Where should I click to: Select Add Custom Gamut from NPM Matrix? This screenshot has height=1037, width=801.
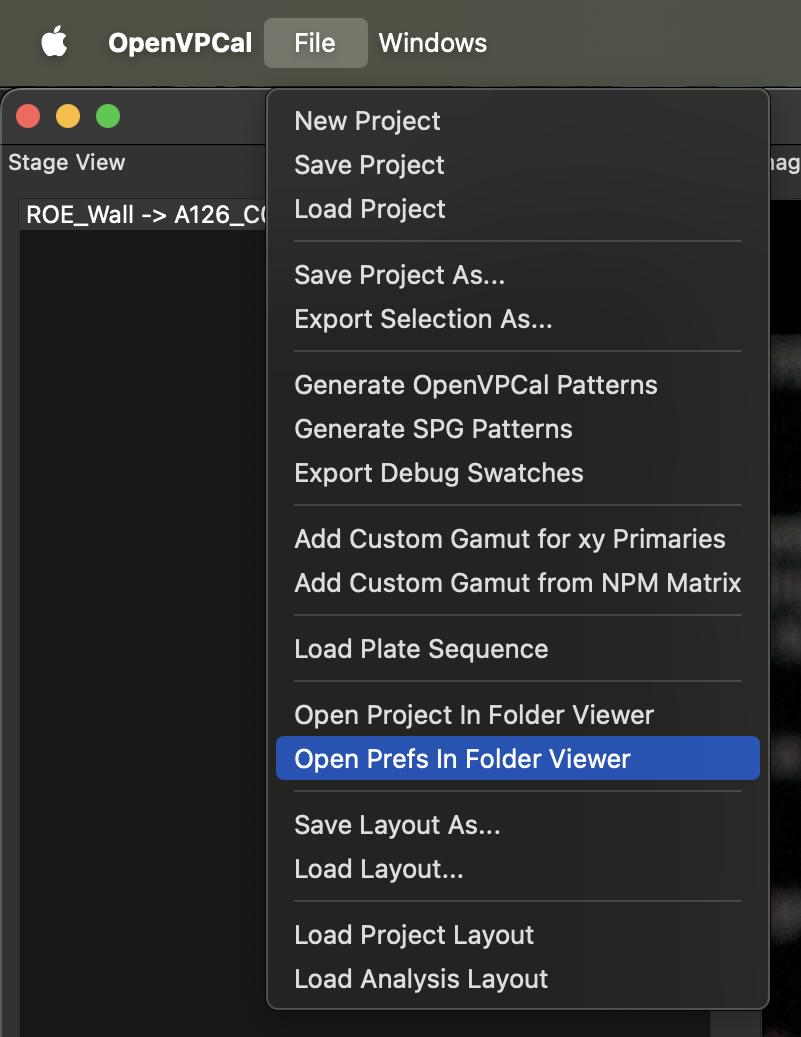pyautogui.click(x=518, y=583)
